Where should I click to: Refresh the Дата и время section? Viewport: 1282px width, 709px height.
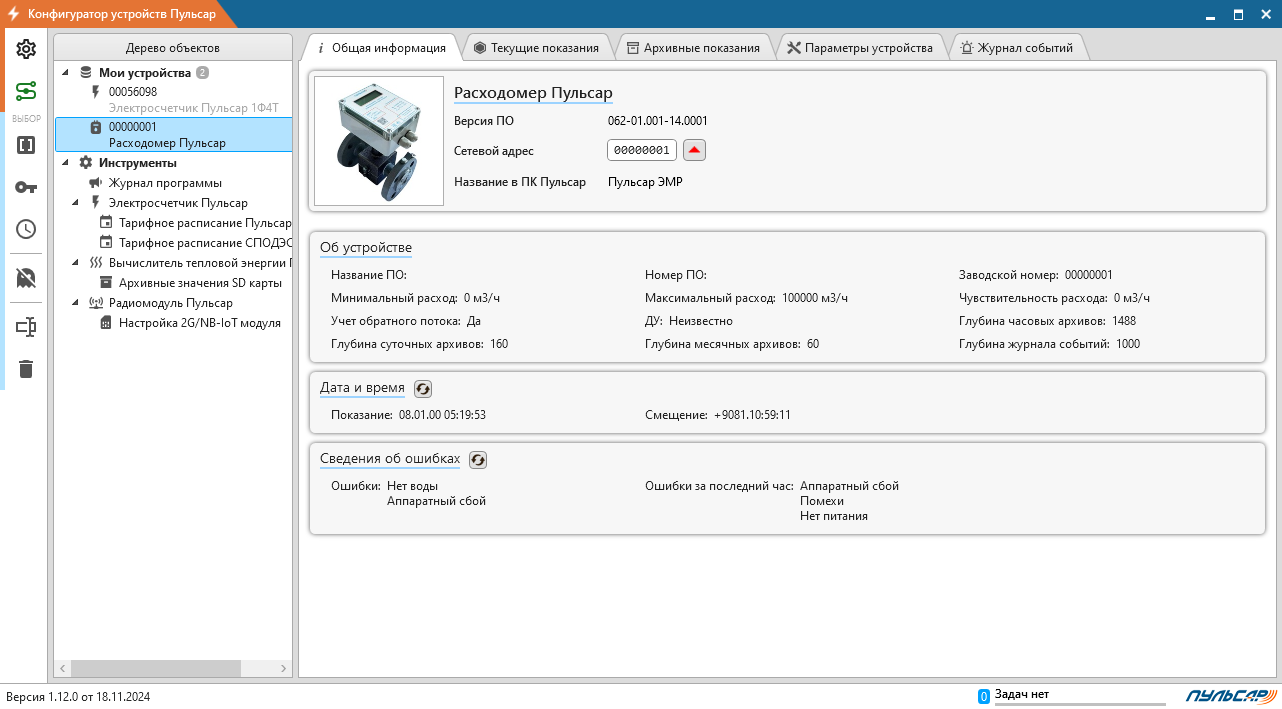(423, 389)
